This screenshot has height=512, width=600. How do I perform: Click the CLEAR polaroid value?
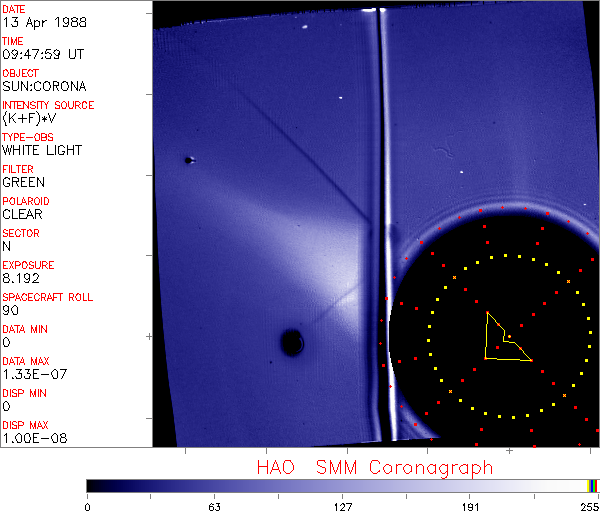(x=23, y=214)
